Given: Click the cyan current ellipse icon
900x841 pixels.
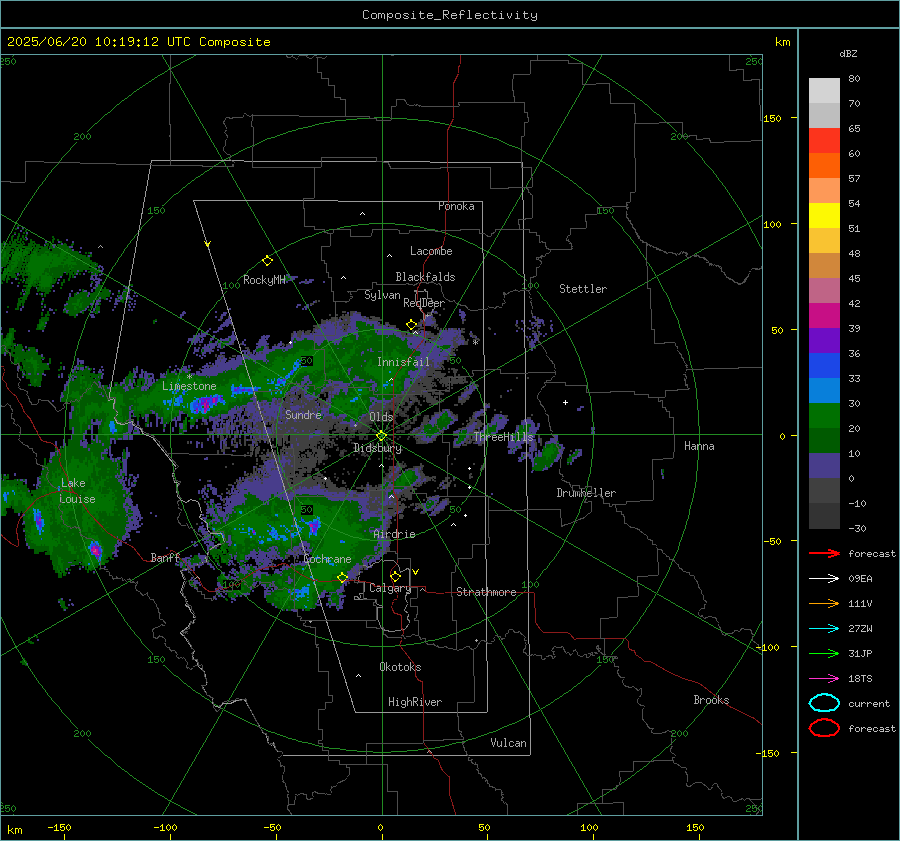Looking at the screenshot, I should pos(824,703).
